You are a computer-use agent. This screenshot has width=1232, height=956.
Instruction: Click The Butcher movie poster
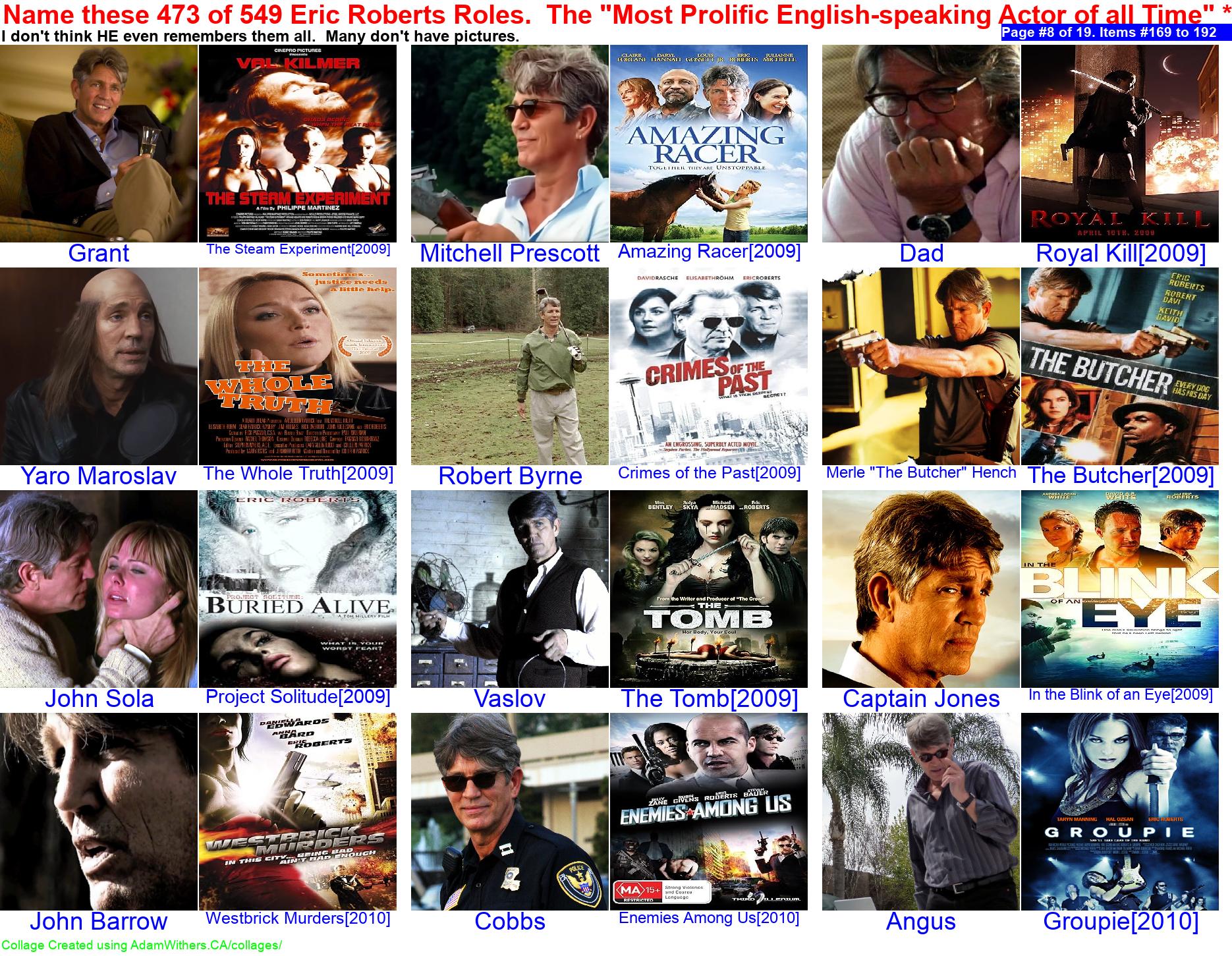coord(1119,366)
